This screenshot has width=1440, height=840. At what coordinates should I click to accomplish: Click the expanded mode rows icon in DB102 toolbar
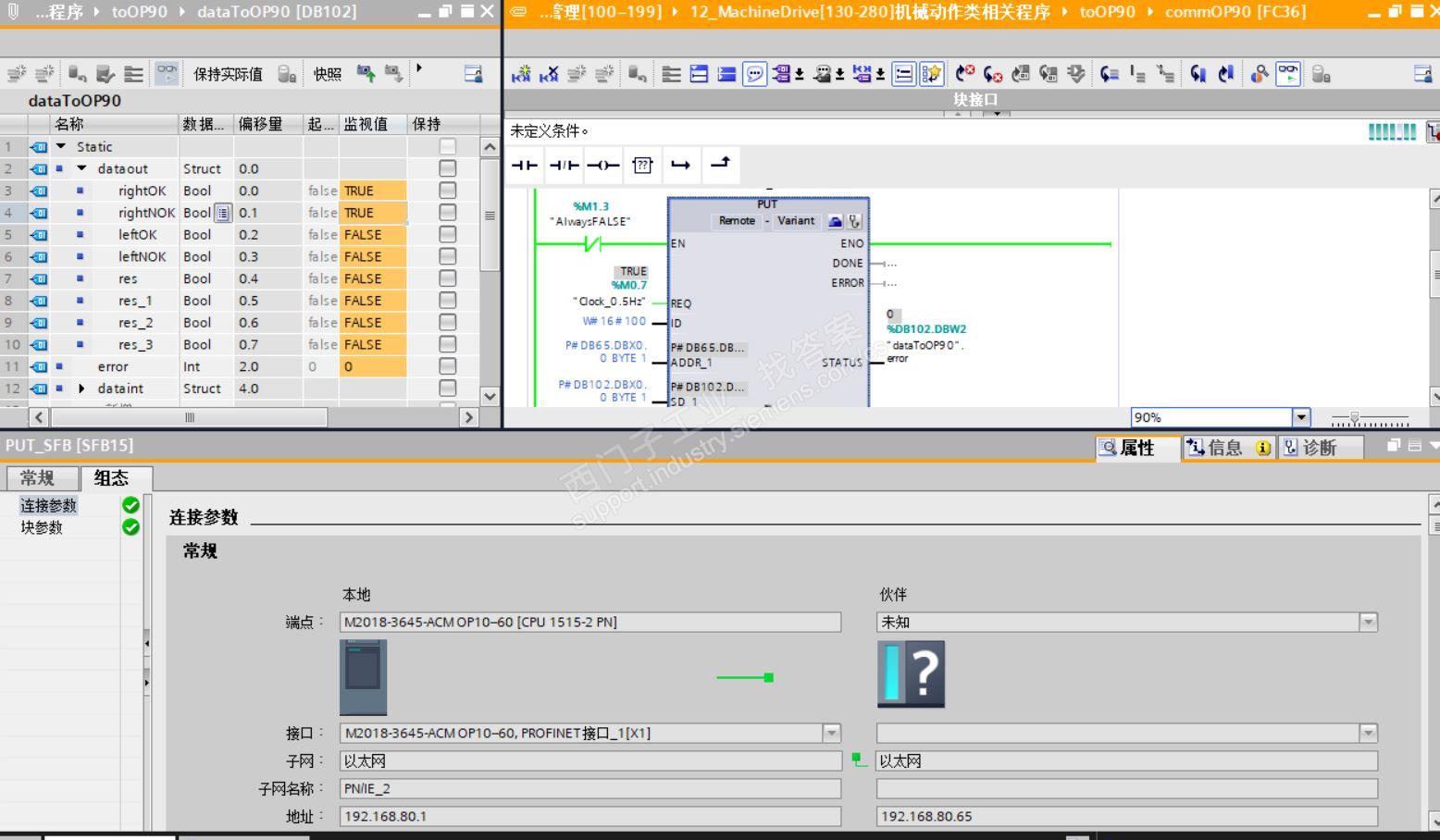[134, 74]
